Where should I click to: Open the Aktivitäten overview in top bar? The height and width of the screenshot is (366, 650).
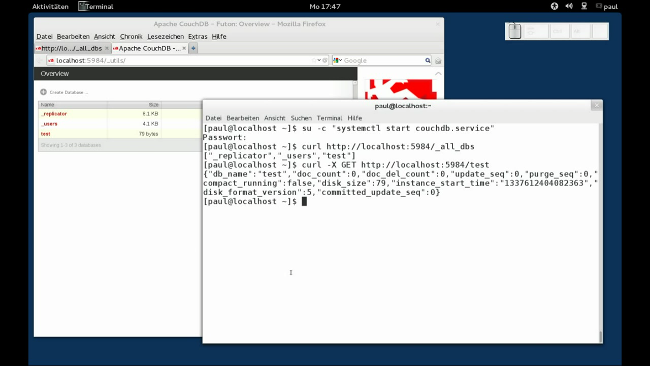tap(50, 7)
